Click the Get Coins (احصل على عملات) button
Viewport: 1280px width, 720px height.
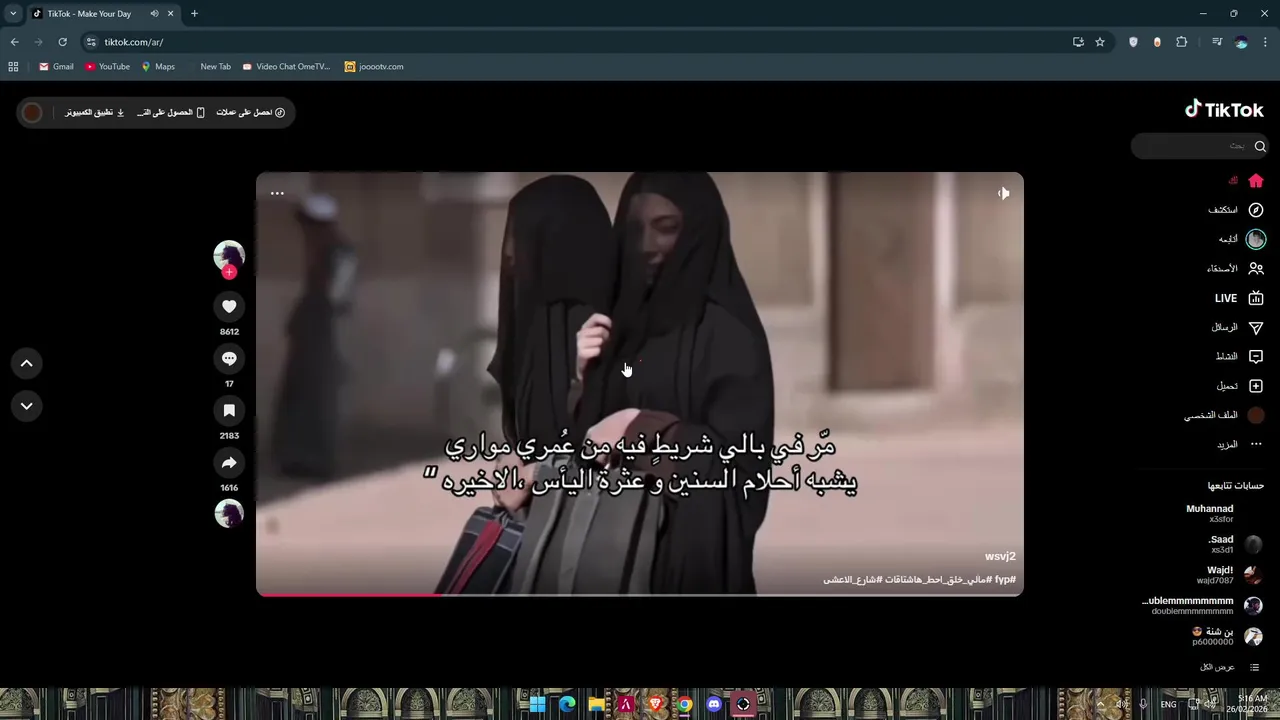(x=251, y=112)
